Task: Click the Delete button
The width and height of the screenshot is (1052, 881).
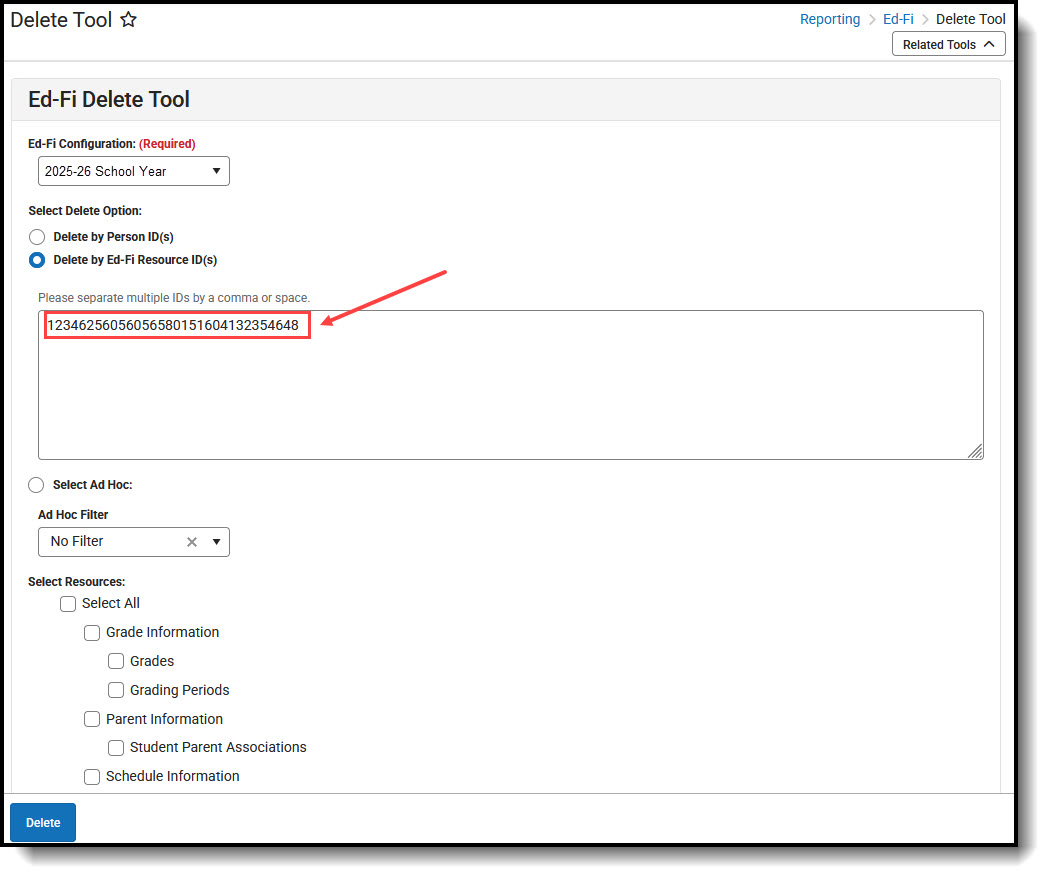Action: click(x=42, y=822)
